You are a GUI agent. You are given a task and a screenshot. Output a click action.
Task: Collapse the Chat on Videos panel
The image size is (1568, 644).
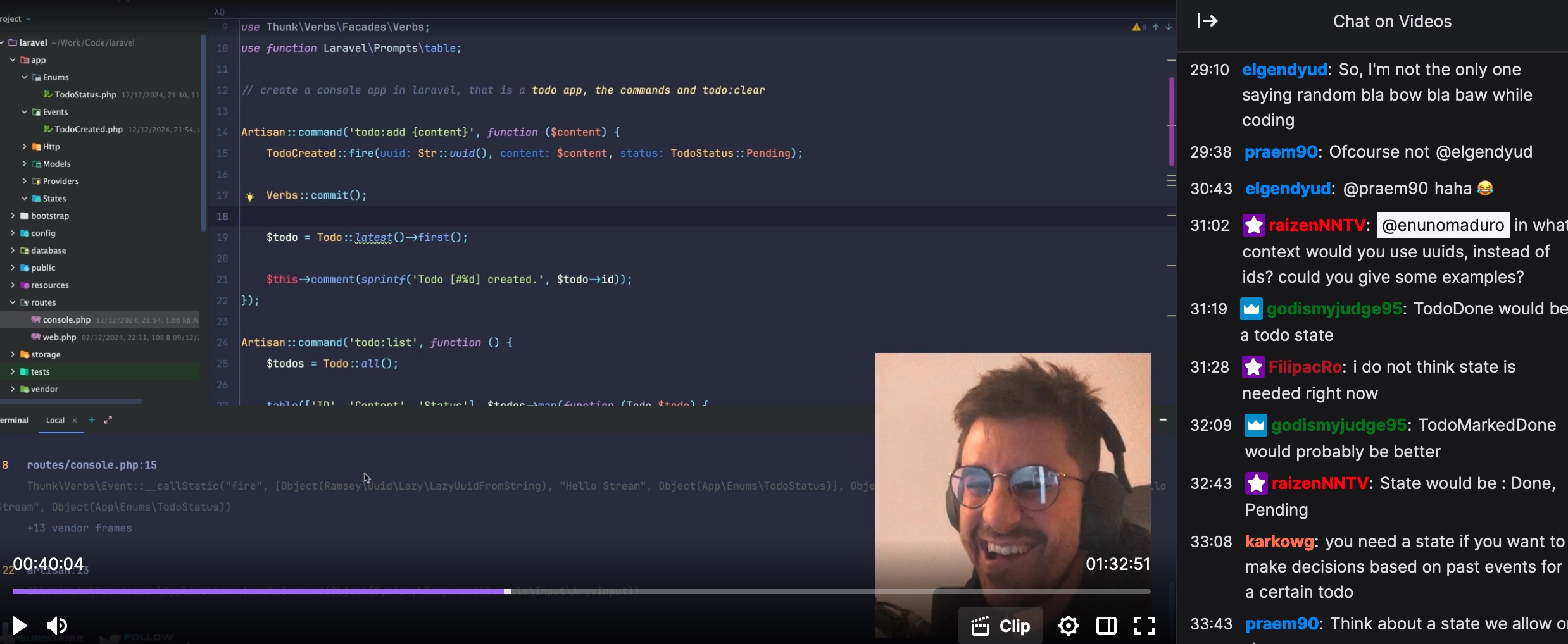coord(1207,22)
